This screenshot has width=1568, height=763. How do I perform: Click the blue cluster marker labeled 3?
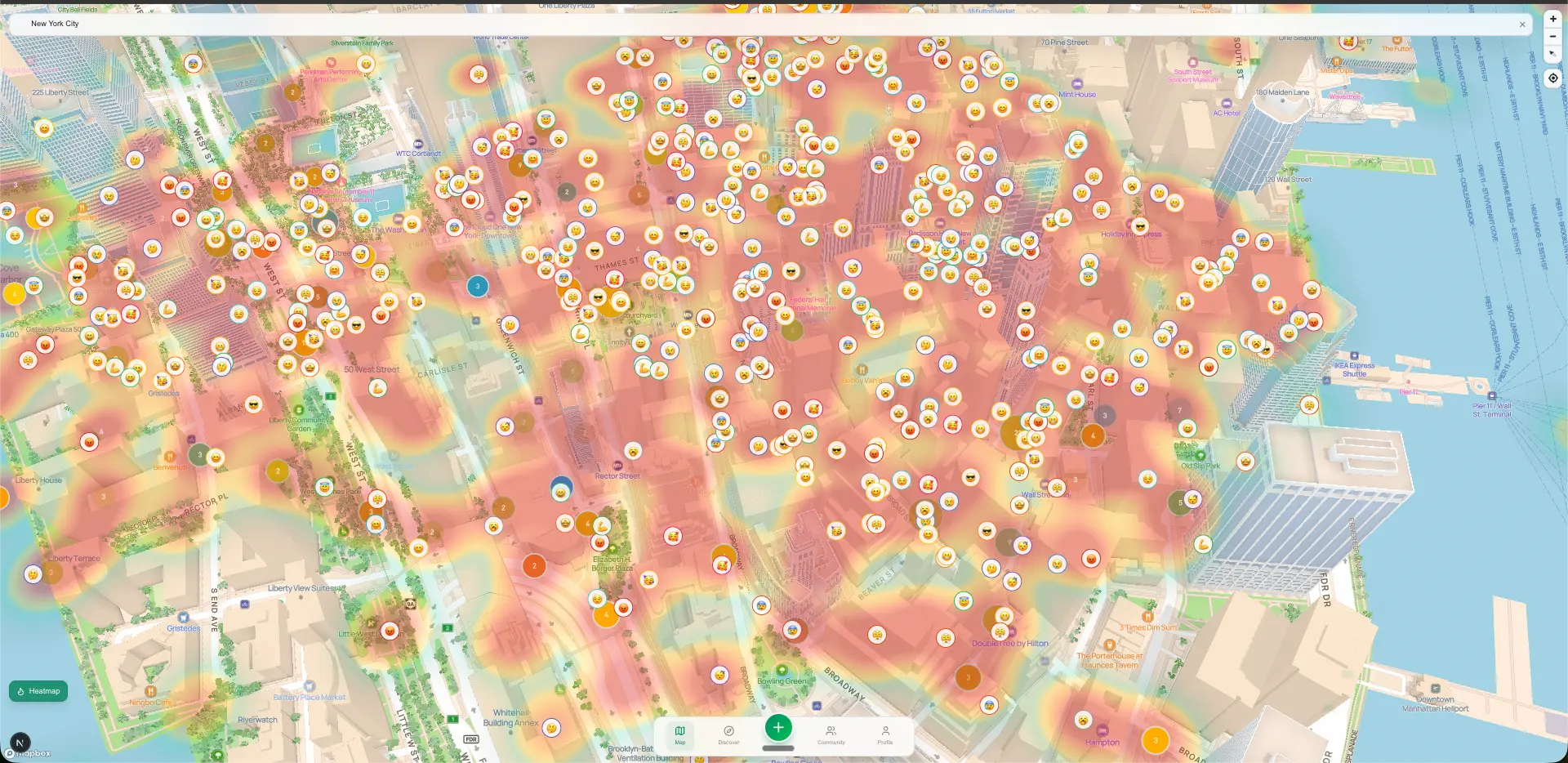point(478,286)
